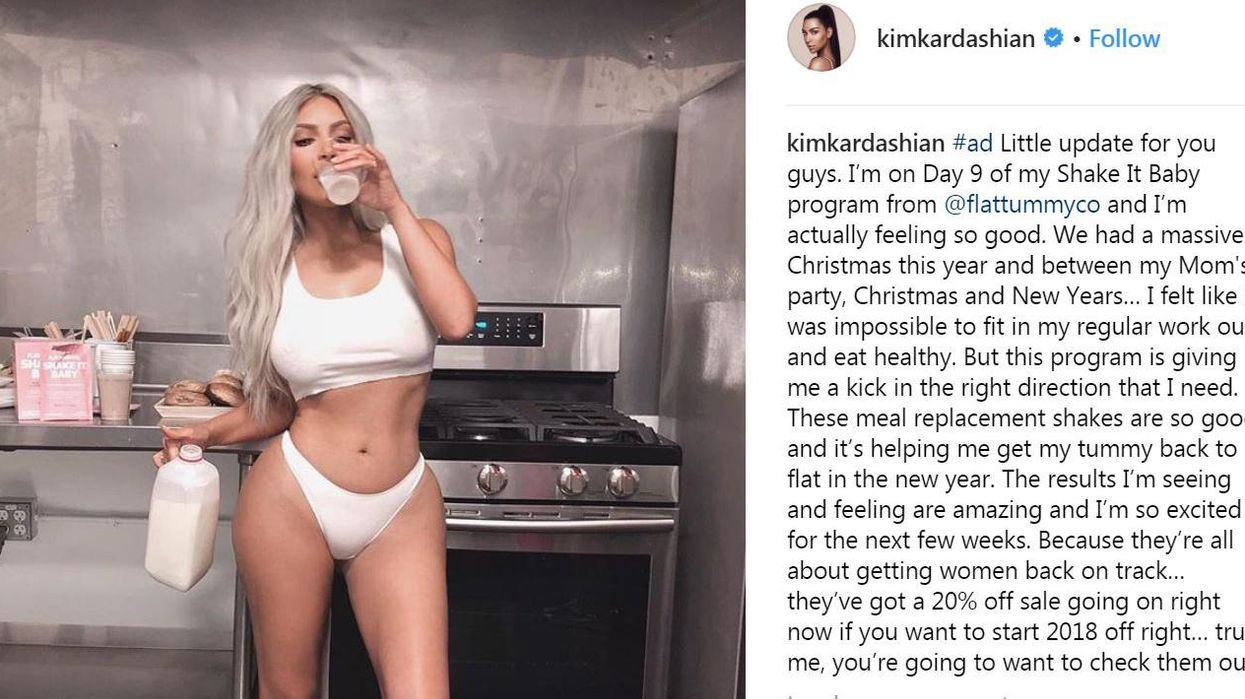Click the Follow link in the header
Viewport: 1245px width, 699px height.
[1124, 38]
